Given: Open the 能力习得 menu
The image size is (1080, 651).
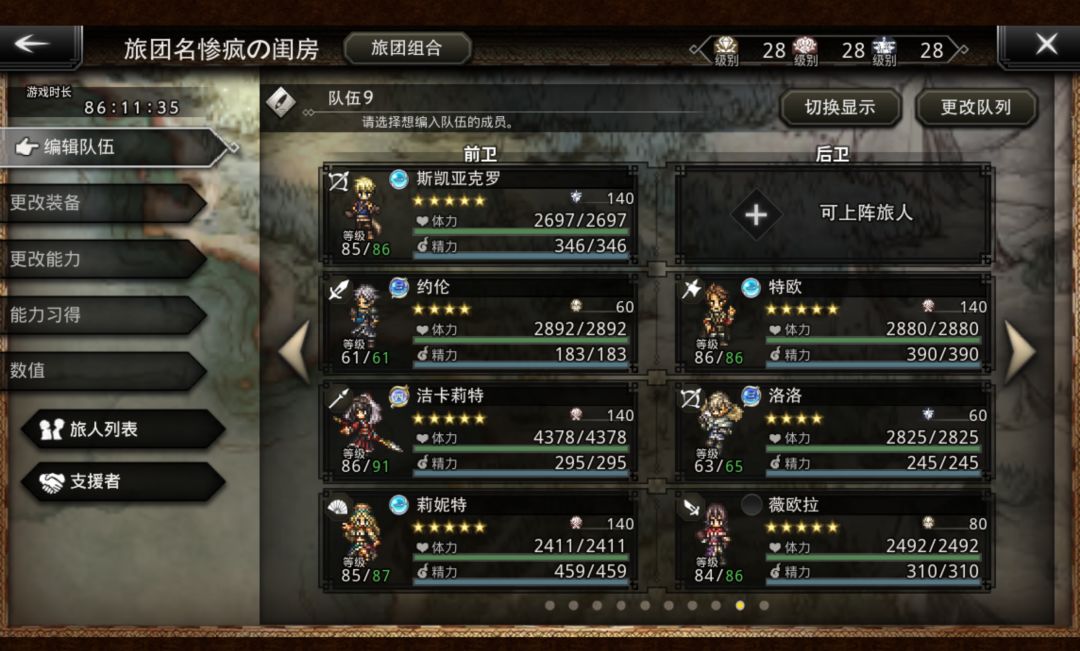Looking at the screenshot, I should point(103,316).
